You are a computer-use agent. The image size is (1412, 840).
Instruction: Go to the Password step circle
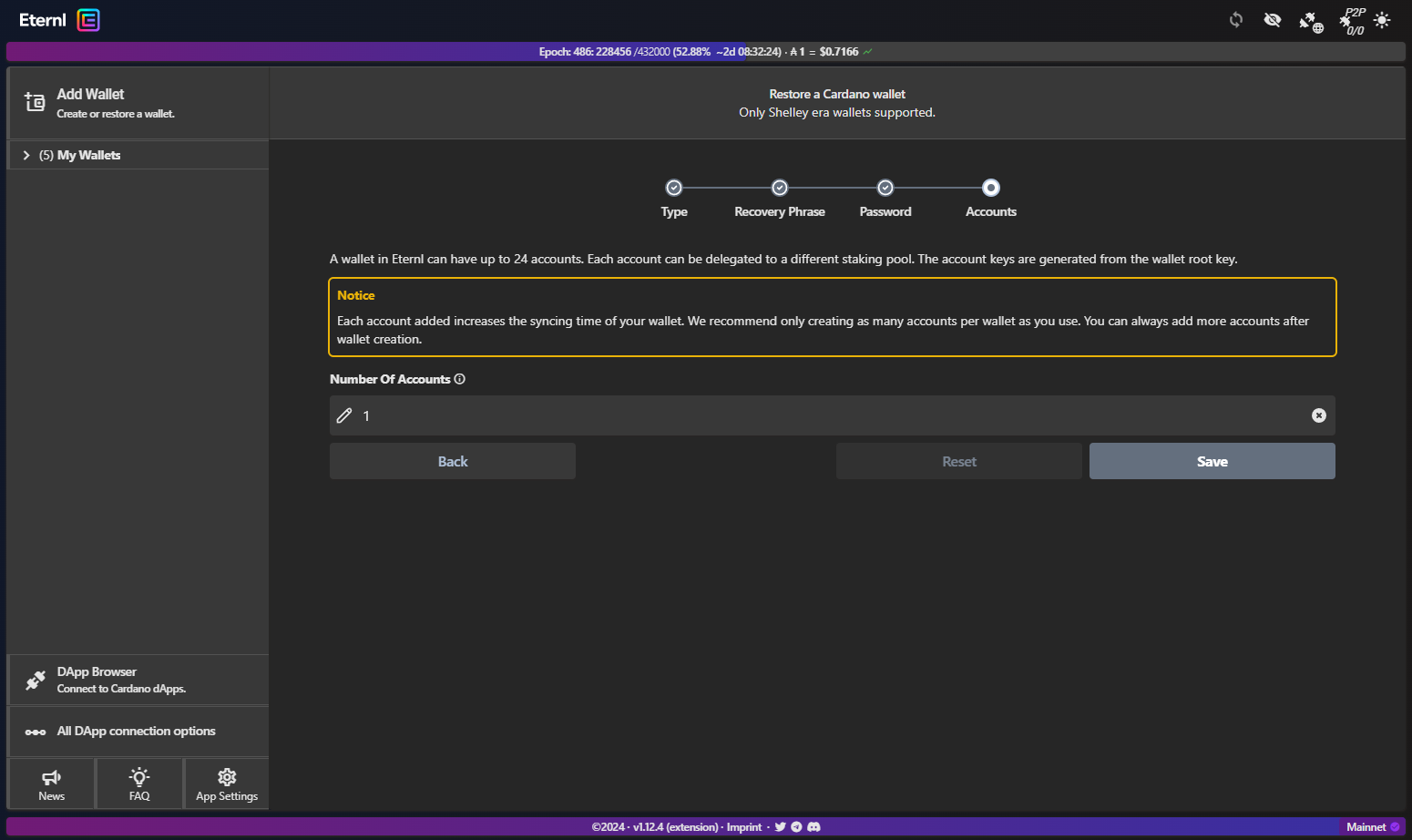pyautogui.click(x=885, y=188)
